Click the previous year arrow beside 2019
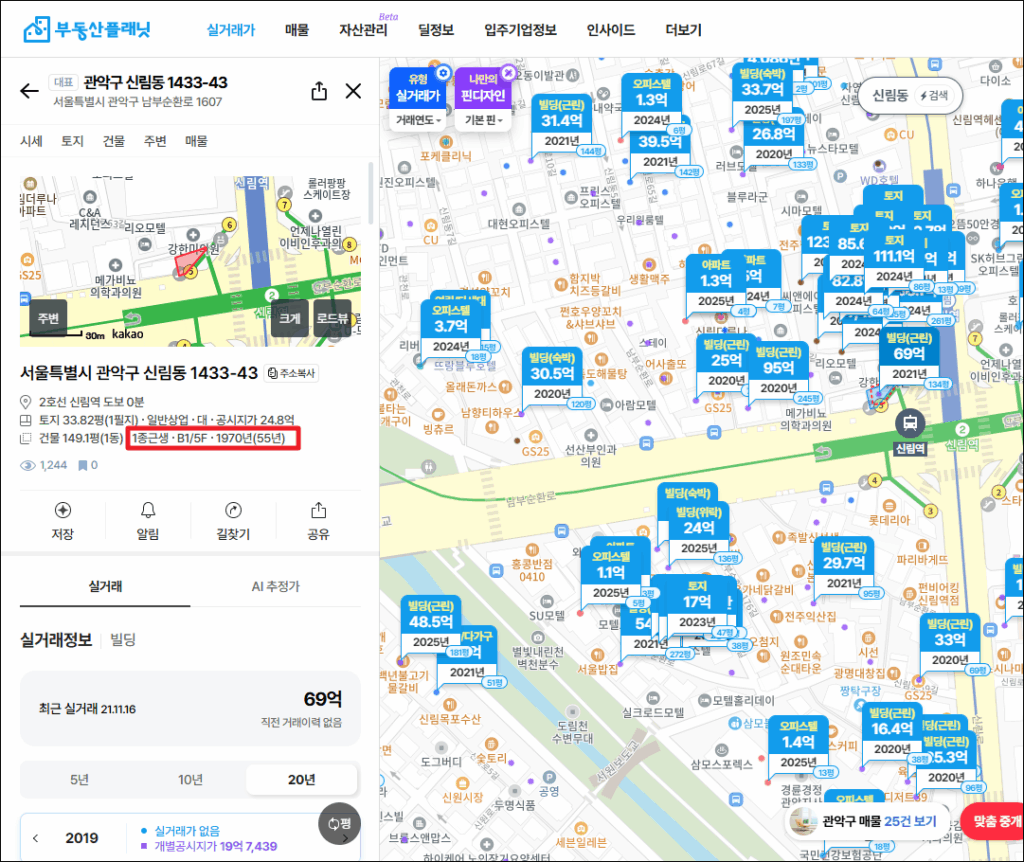 (36, 838)
